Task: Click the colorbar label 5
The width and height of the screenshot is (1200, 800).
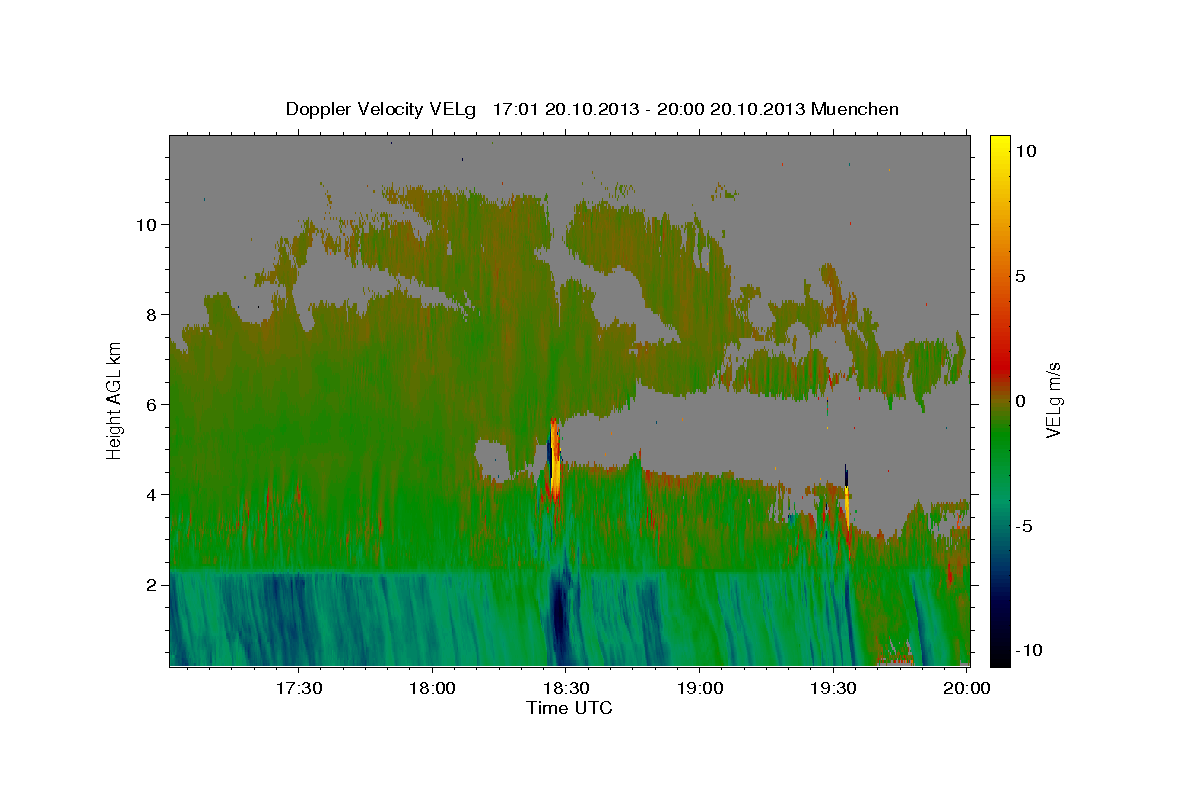Action: [x=1020, y=276]
